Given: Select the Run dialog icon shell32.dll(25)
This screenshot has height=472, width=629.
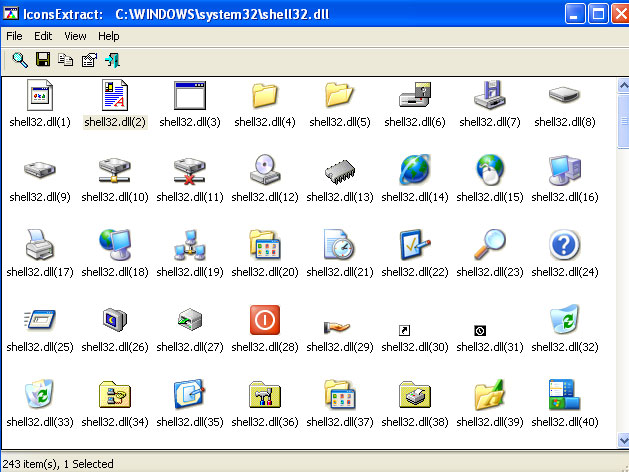Looking at the screenshot, I should (40, 320).
